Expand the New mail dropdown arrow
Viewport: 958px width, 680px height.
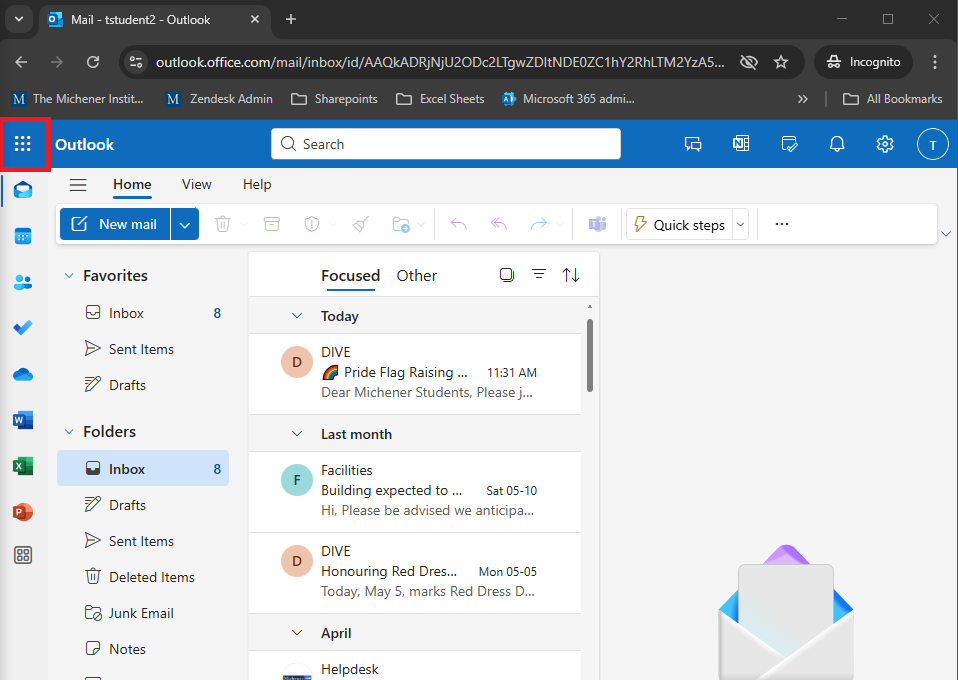coord(185,225)
